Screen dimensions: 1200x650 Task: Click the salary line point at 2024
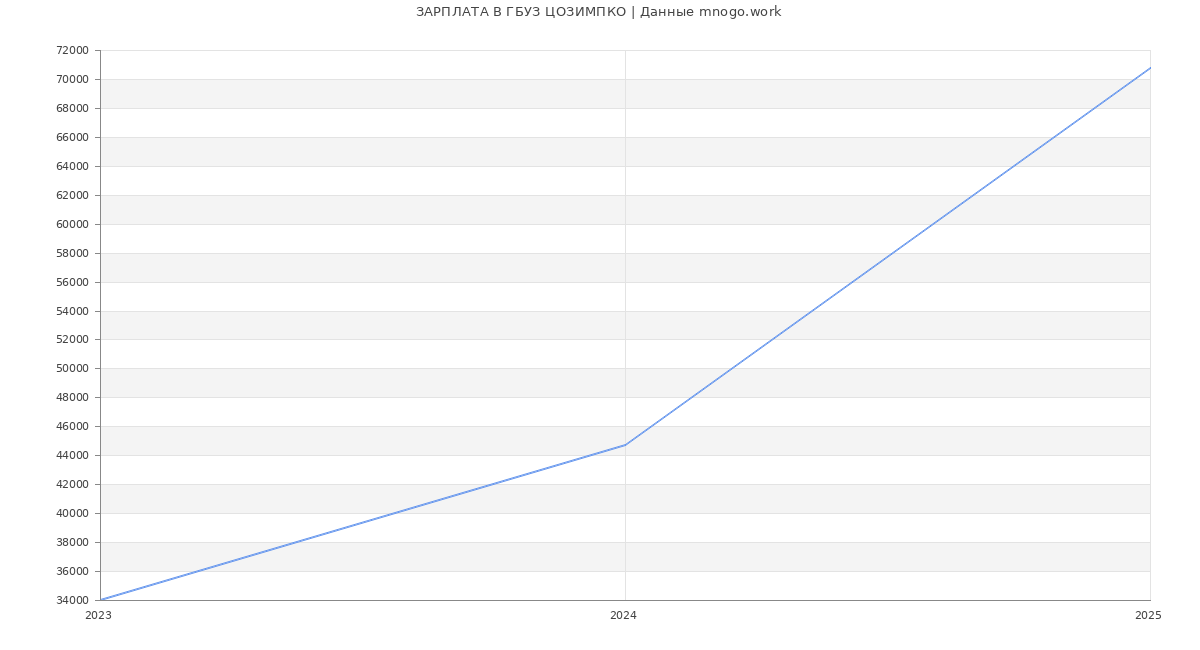[625, 445]
